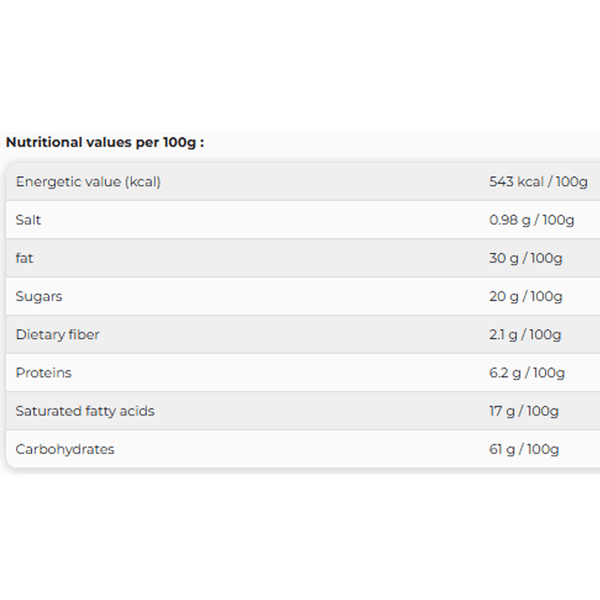Screen dimensions: 600x600
Task: Click the 'Proteins' row label
Action: (44, 373)
